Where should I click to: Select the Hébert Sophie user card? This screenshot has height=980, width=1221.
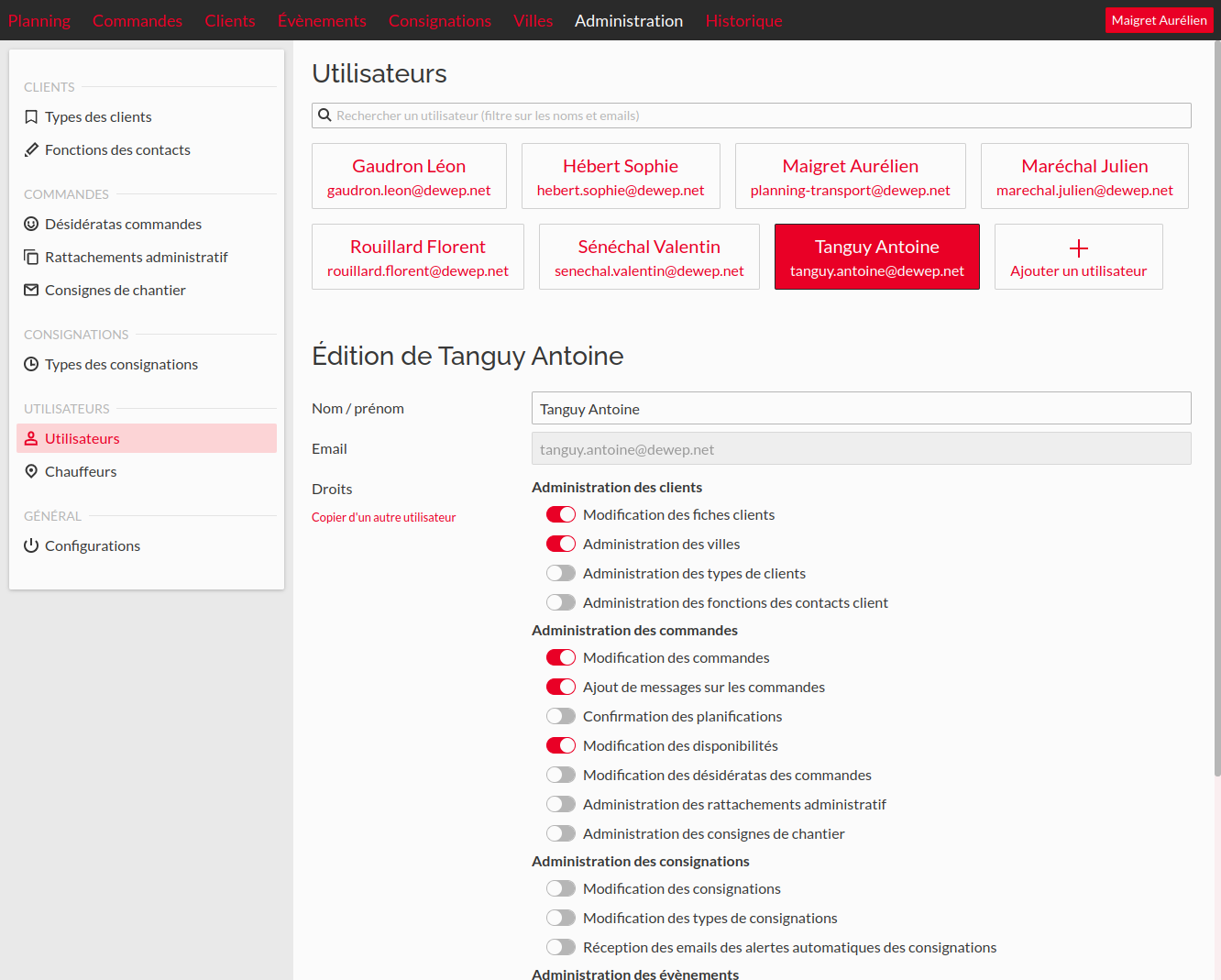tap(621, 175)
